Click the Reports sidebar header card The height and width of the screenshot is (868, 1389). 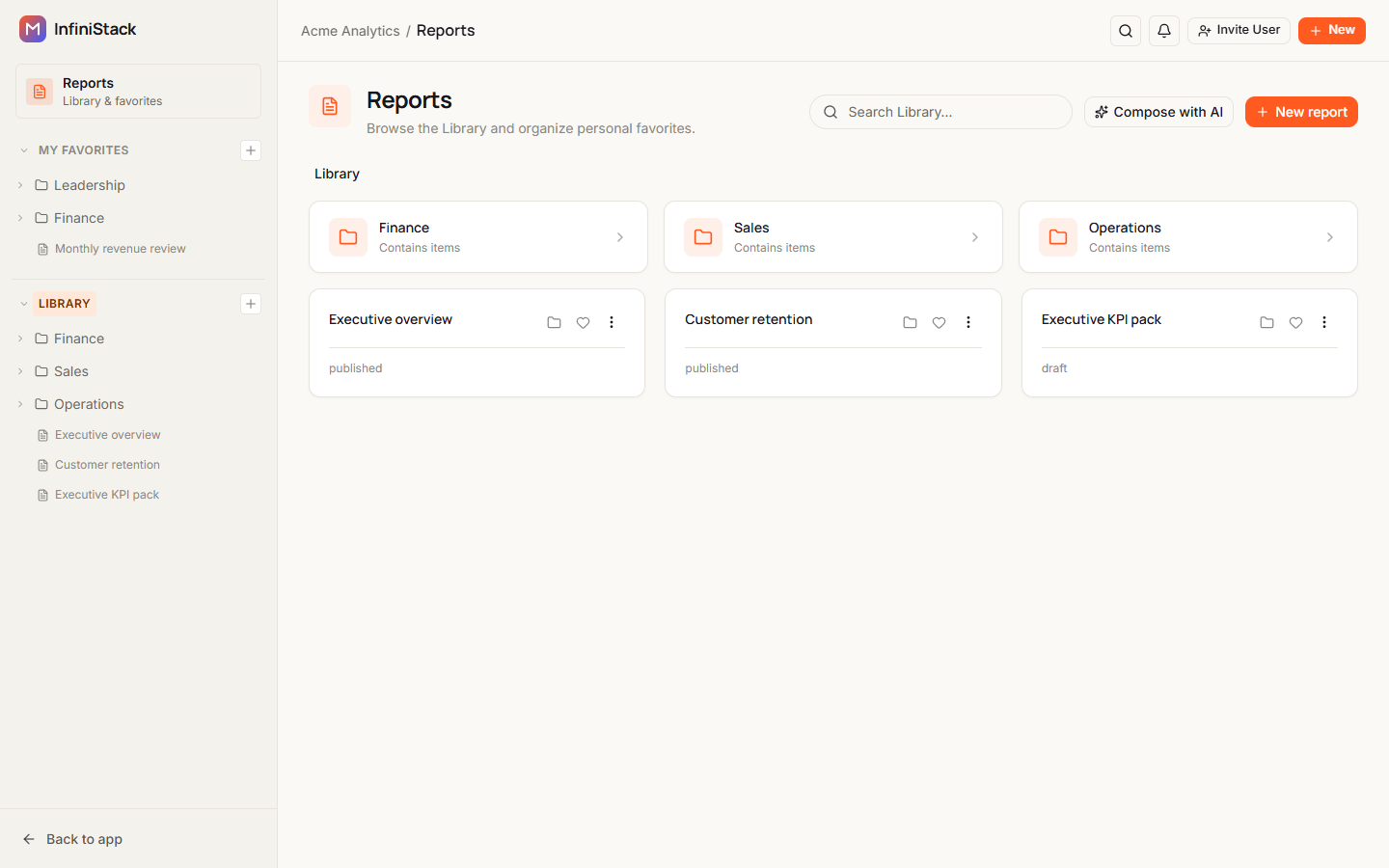[x=138, y=92]
